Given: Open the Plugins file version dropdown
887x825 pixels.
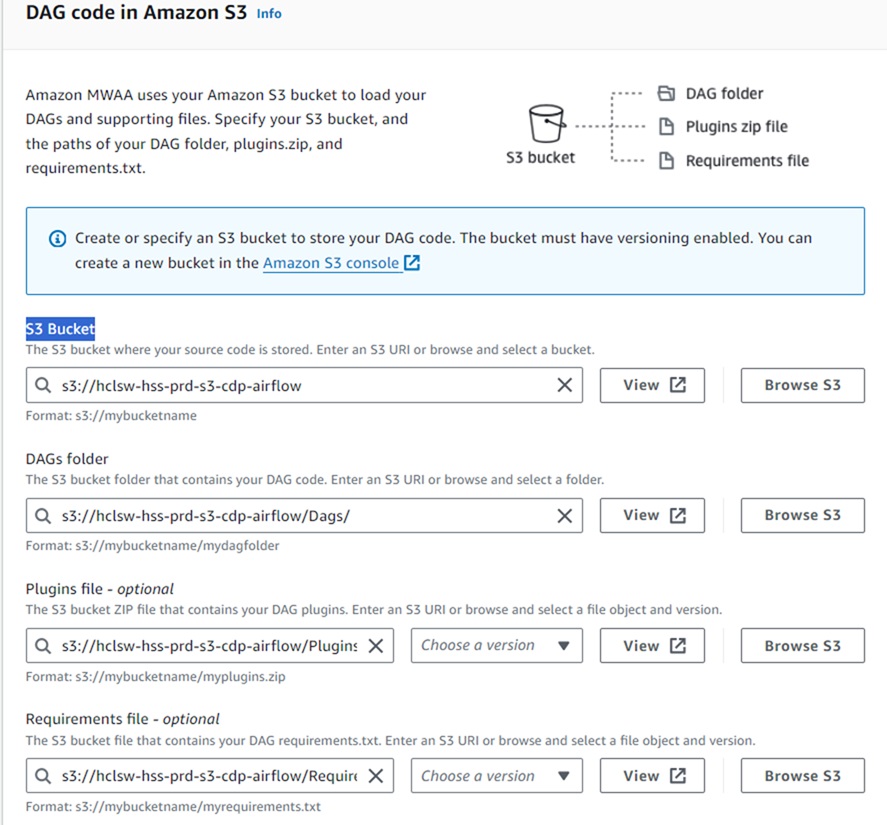Looking at the screenshot, I should tap(495, 646).
